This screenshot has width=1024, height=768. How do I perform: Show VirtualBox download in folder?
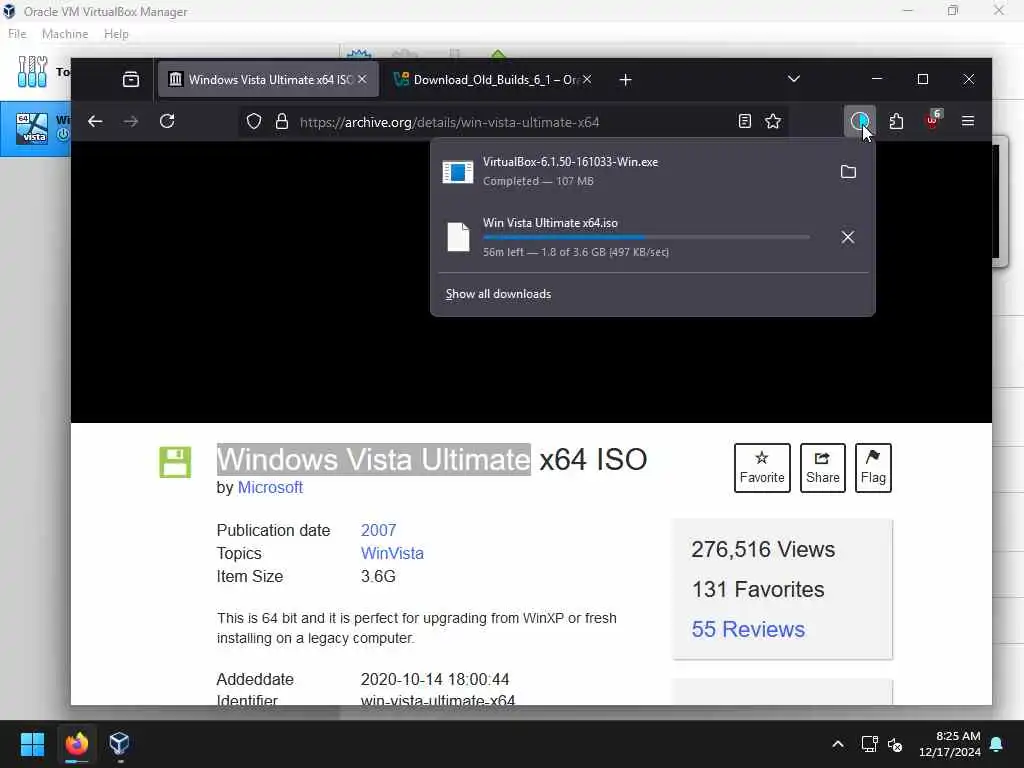click(848, 172)
